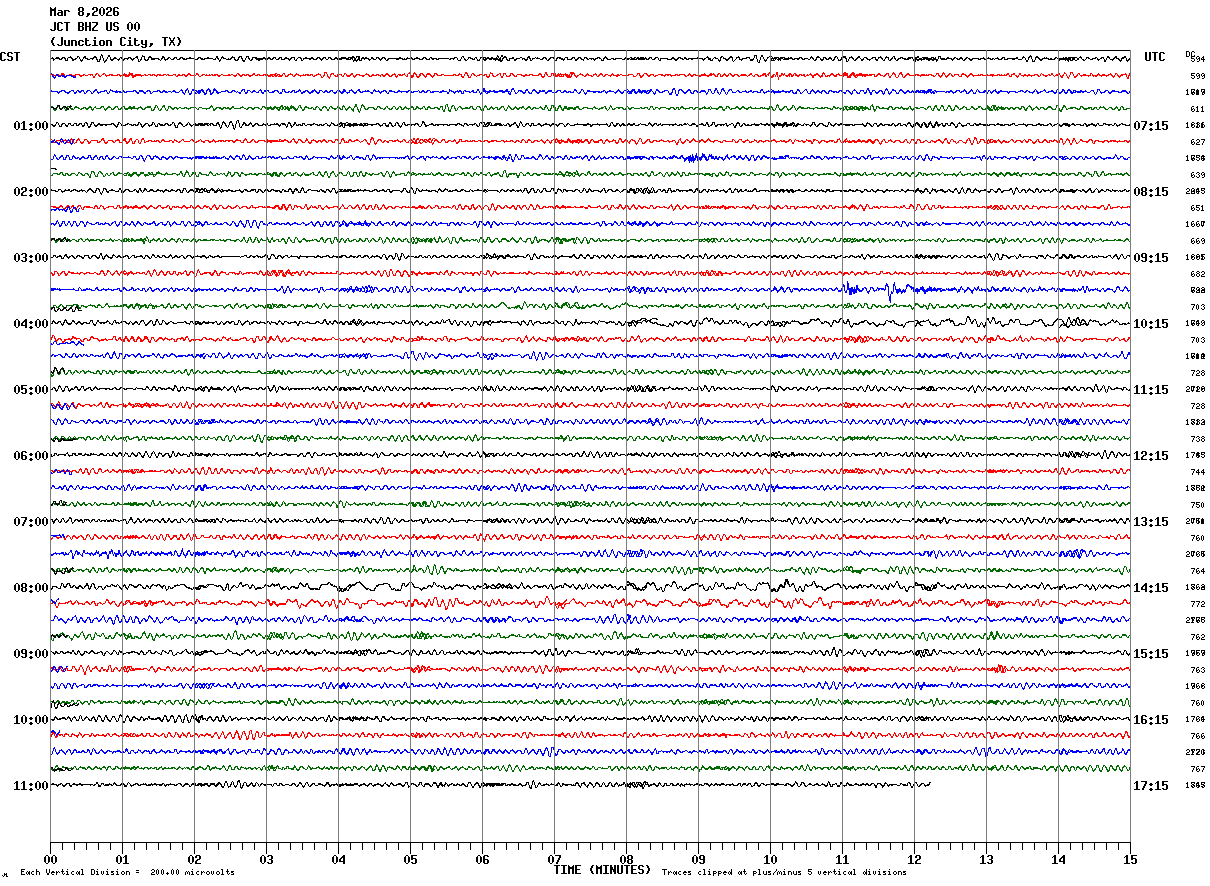Click the DC offset value "611"
Screen dimensions: 1210x886
[1197, 109]
